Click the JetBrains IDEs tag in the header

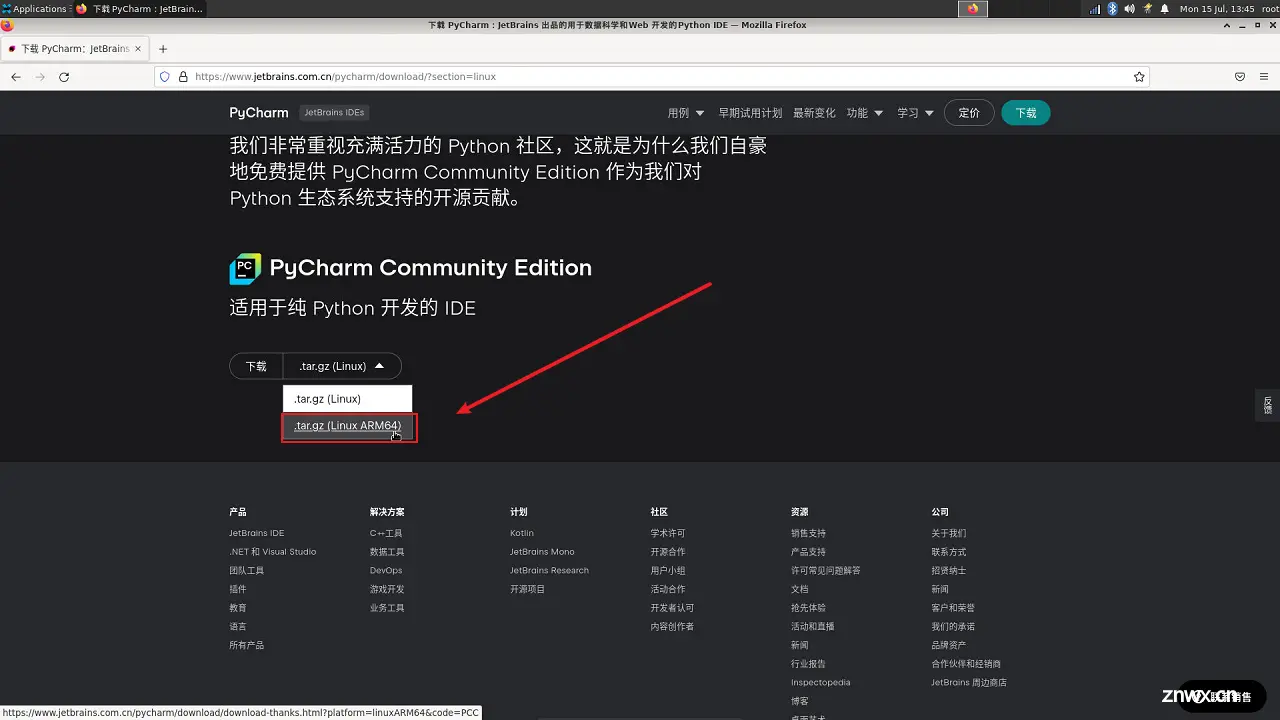pos(334,113)
